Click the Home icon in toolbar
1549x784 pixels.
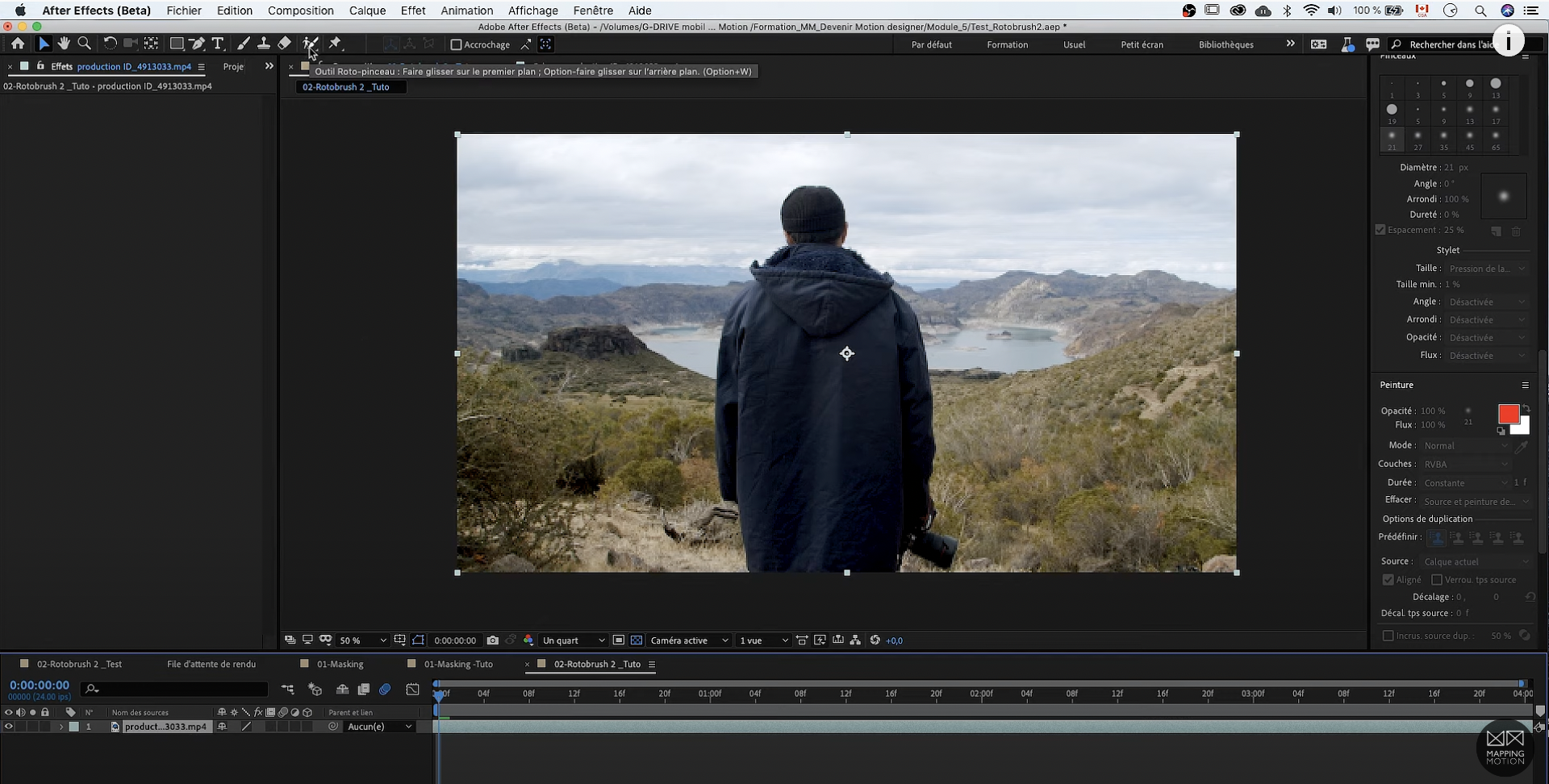[18, 44]
